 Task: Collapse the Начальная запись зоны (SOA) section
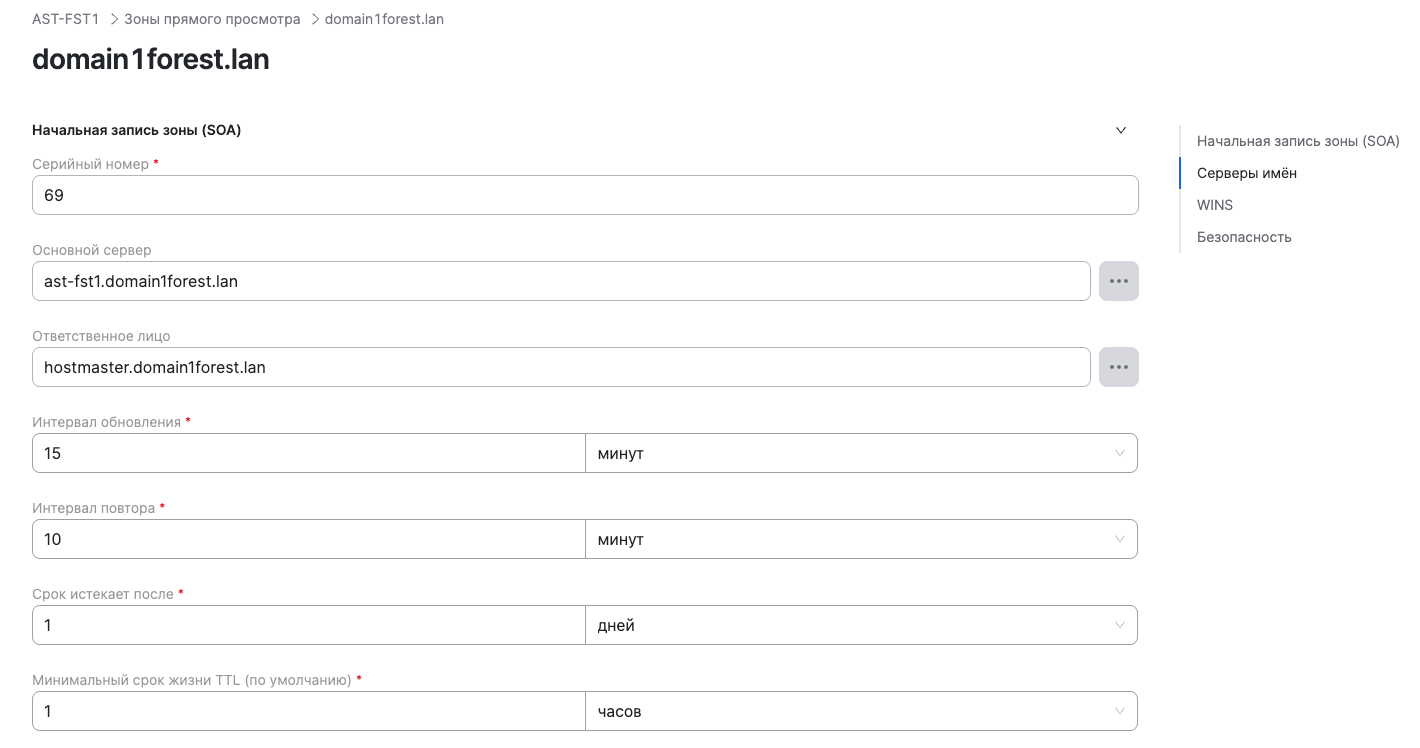click(1120, 130)
